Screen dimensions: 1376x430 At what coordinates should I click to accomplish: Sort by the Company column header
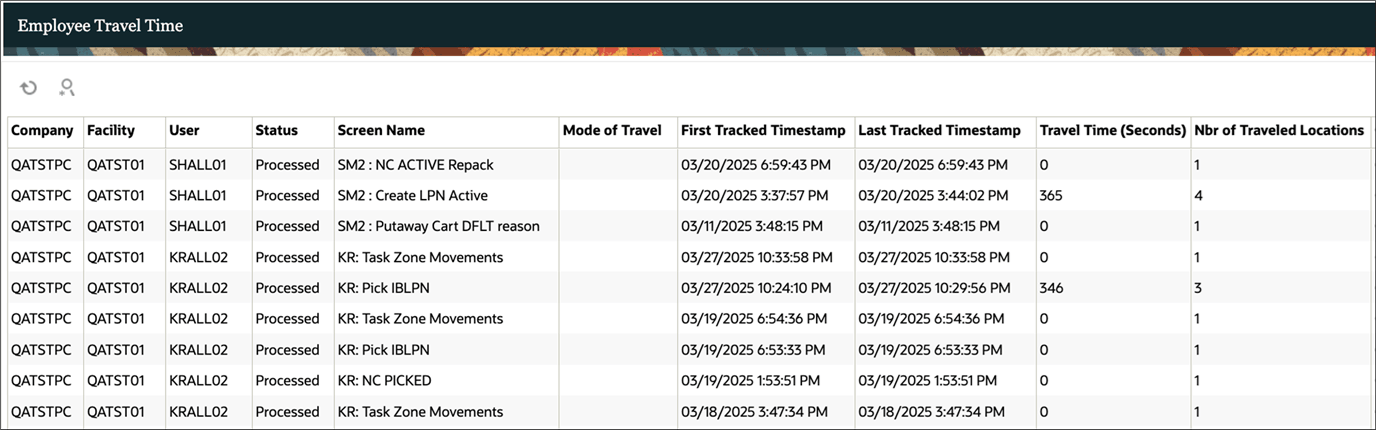42,131
